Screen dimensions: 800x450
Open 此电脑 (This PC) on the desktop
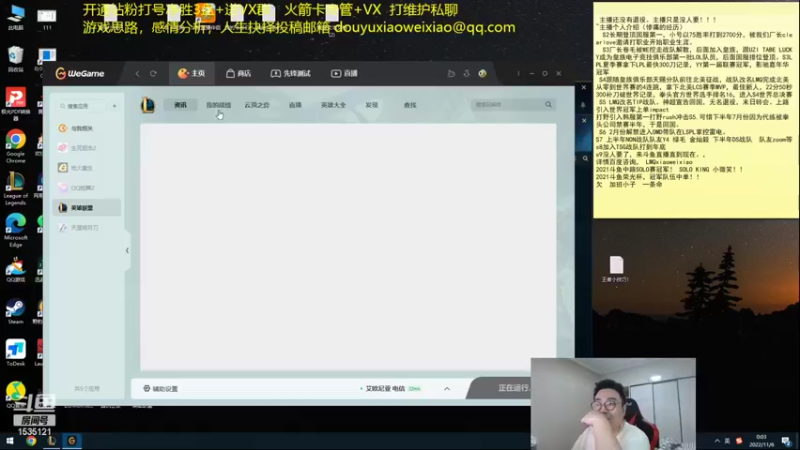[x=15, y=18]
